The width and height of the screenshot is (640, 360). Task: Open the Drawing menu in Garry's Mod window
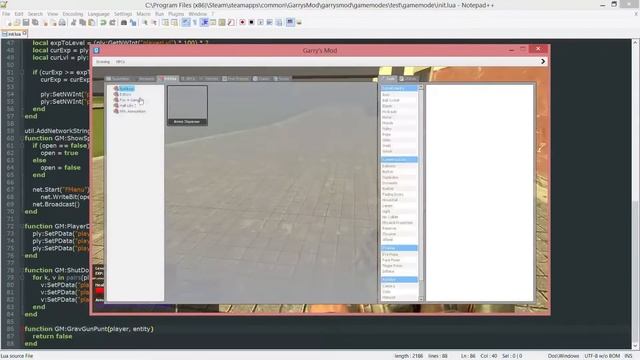tap(103, 62)
